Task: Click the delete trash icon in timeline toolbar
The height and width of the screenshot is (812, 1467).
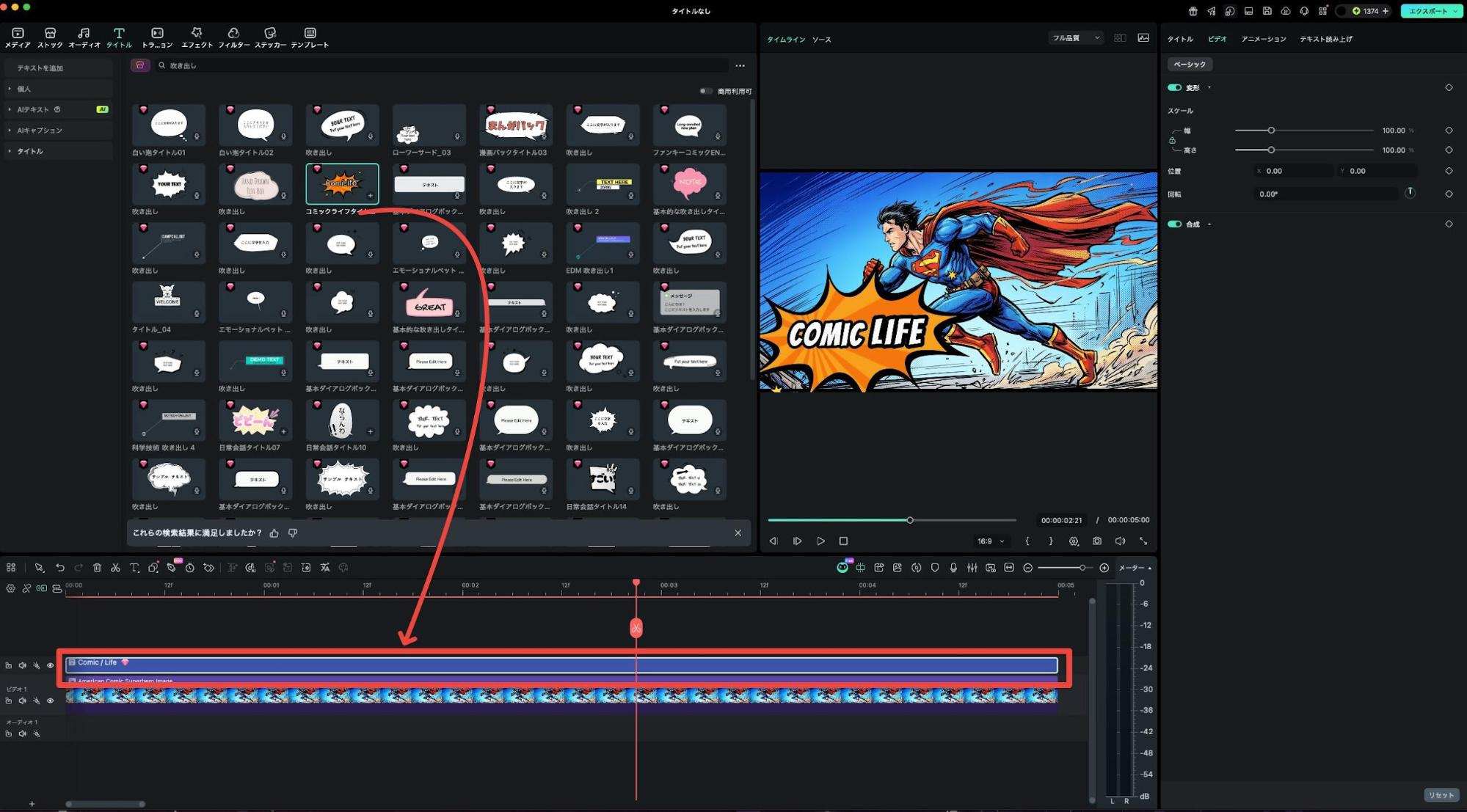Action: pyautogui.click(x=97, y=568)
